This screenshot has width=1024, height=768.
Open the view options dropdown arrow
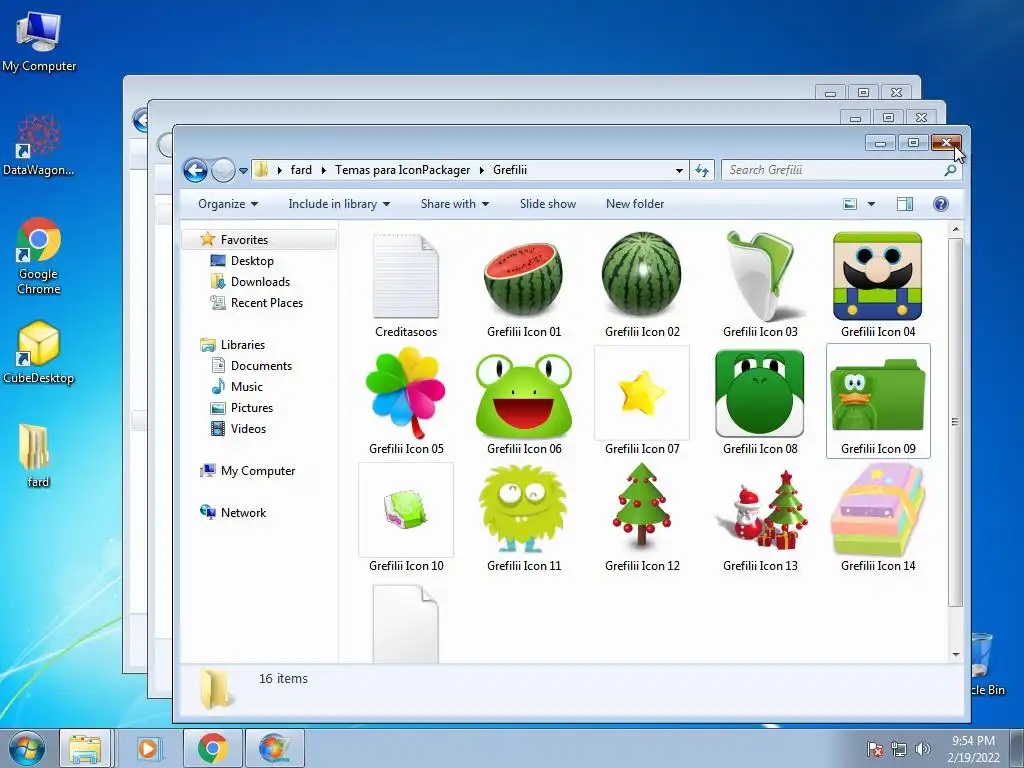[871, 204]
